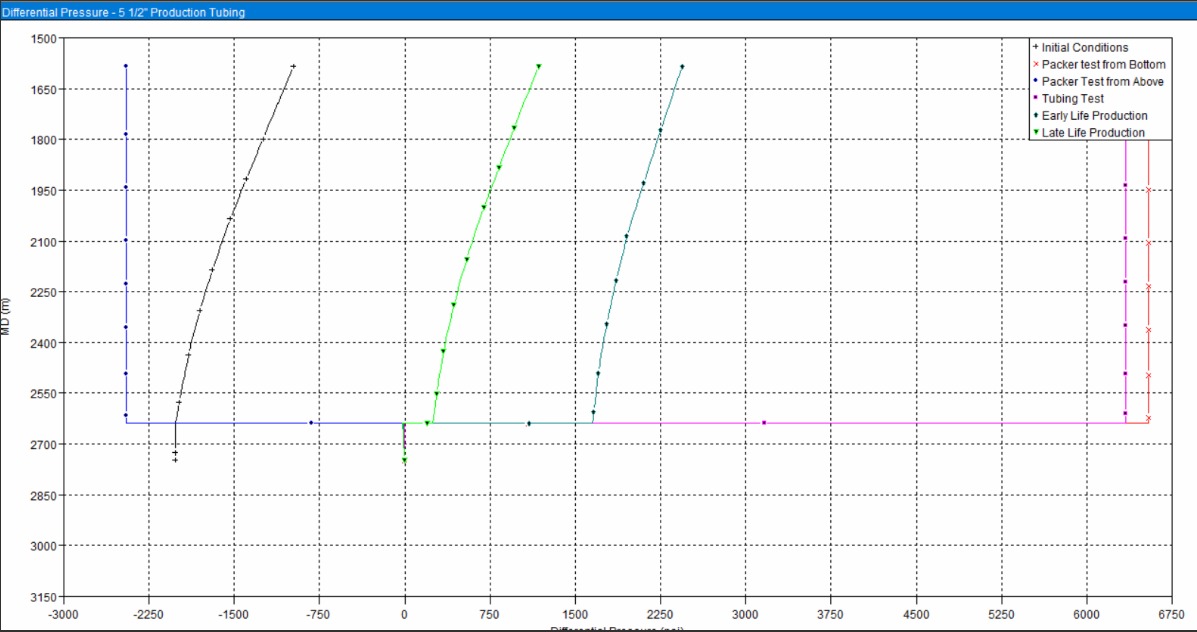Click lowest green triangle below zero pressure
Image resolution: width=1197 pixels, height=632 pixels.
pos(404,460)
